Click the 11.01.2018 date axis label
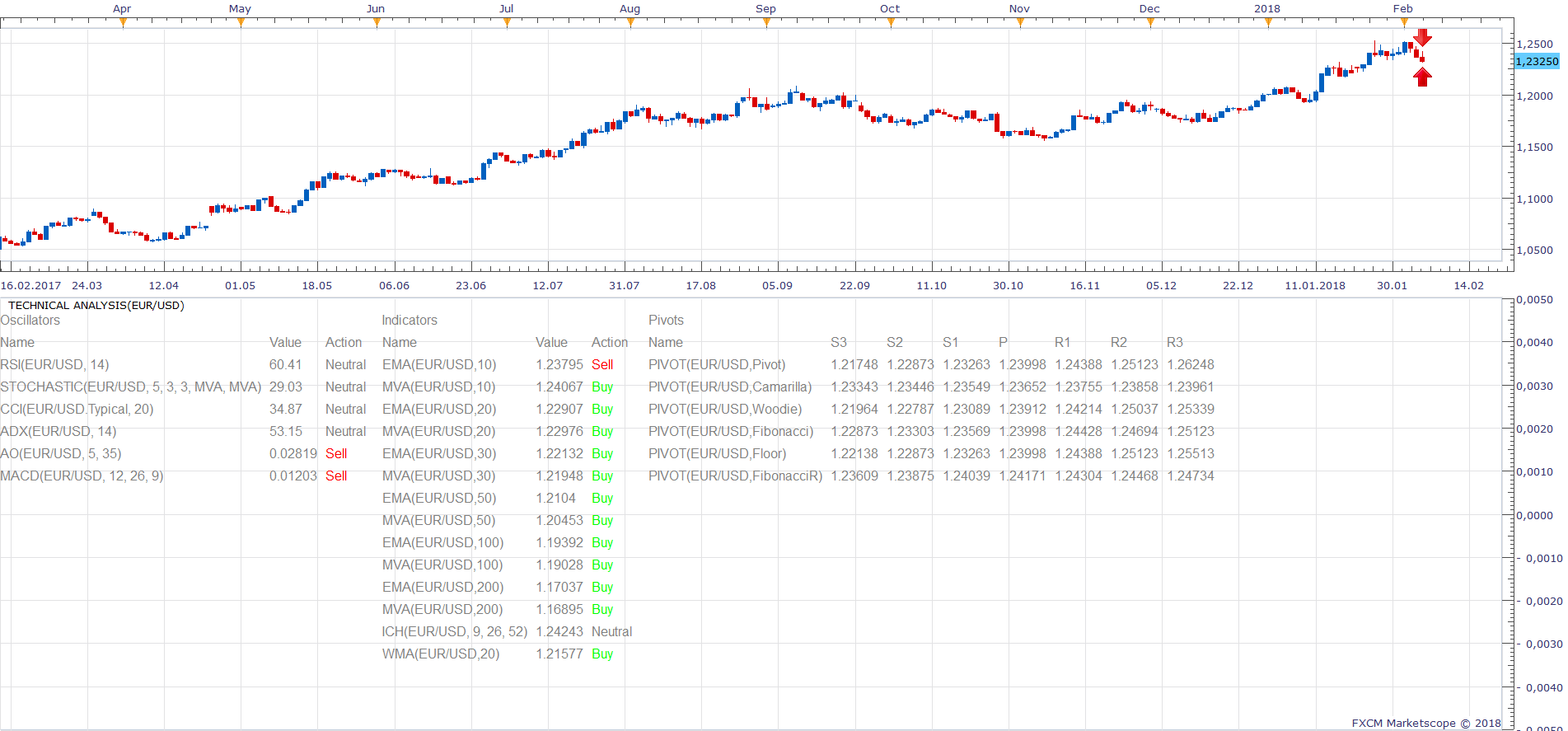 coord(1315,285)
